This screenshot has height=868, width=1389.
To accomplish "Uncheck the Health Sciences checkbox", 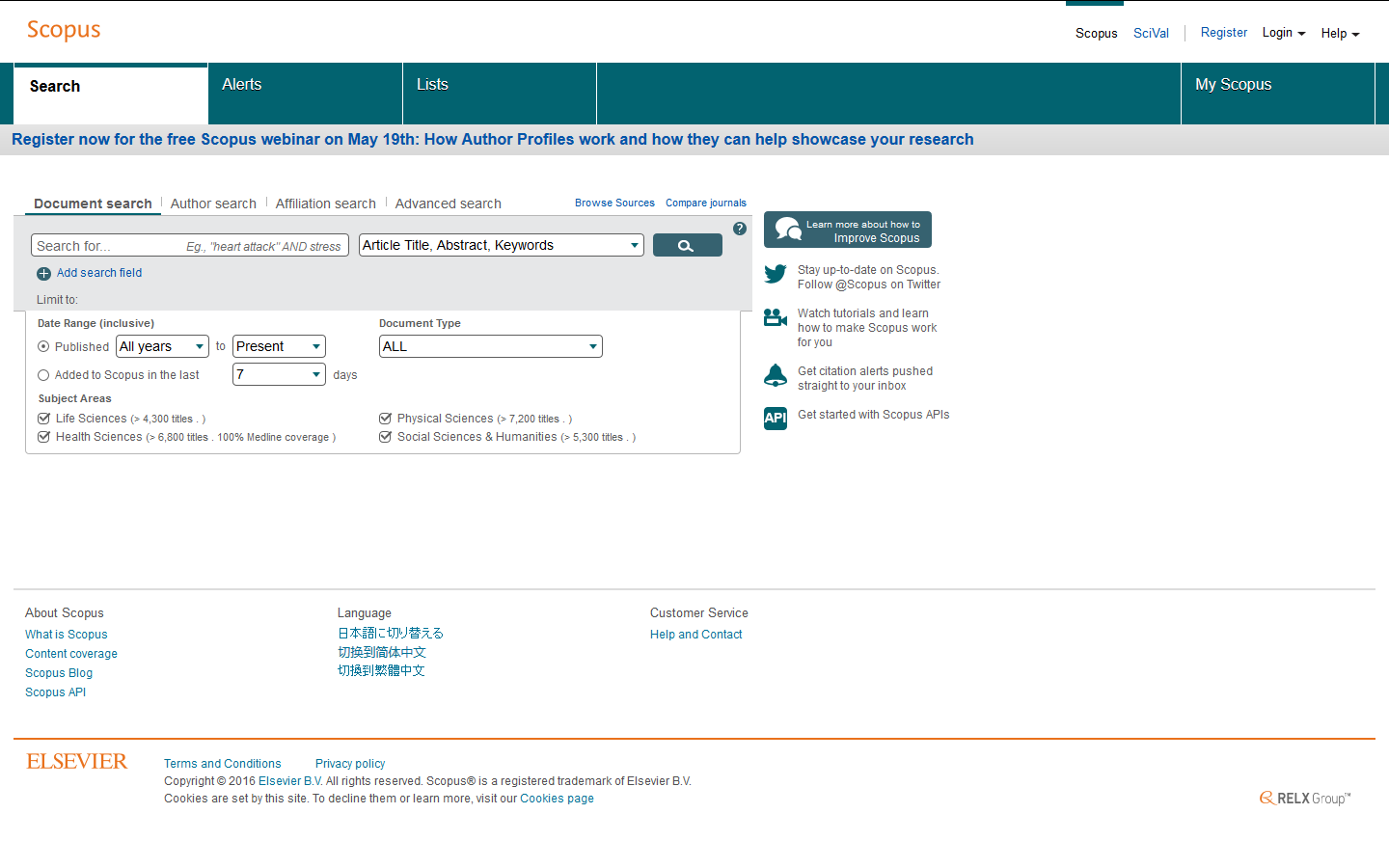I will [43, 437].
